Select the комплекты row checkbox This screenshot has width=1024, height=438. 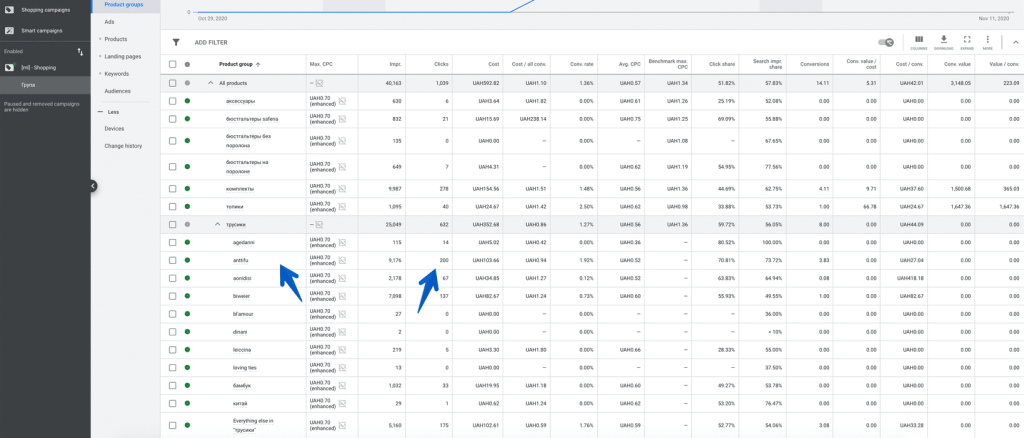pyautogui.click(x=173, y=188)
